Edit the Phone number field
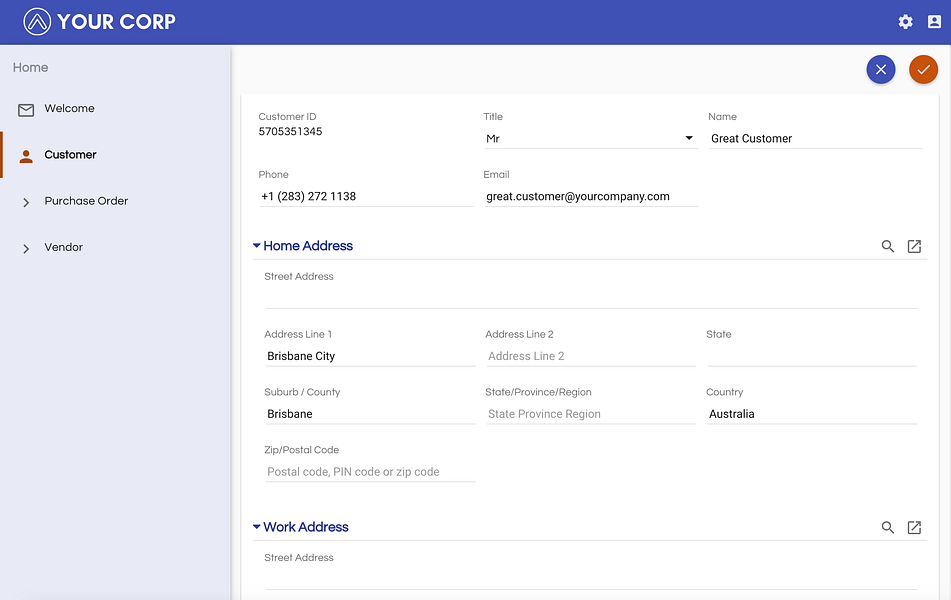The width and height of the screenshot is (951, 600). click(366, 196)
